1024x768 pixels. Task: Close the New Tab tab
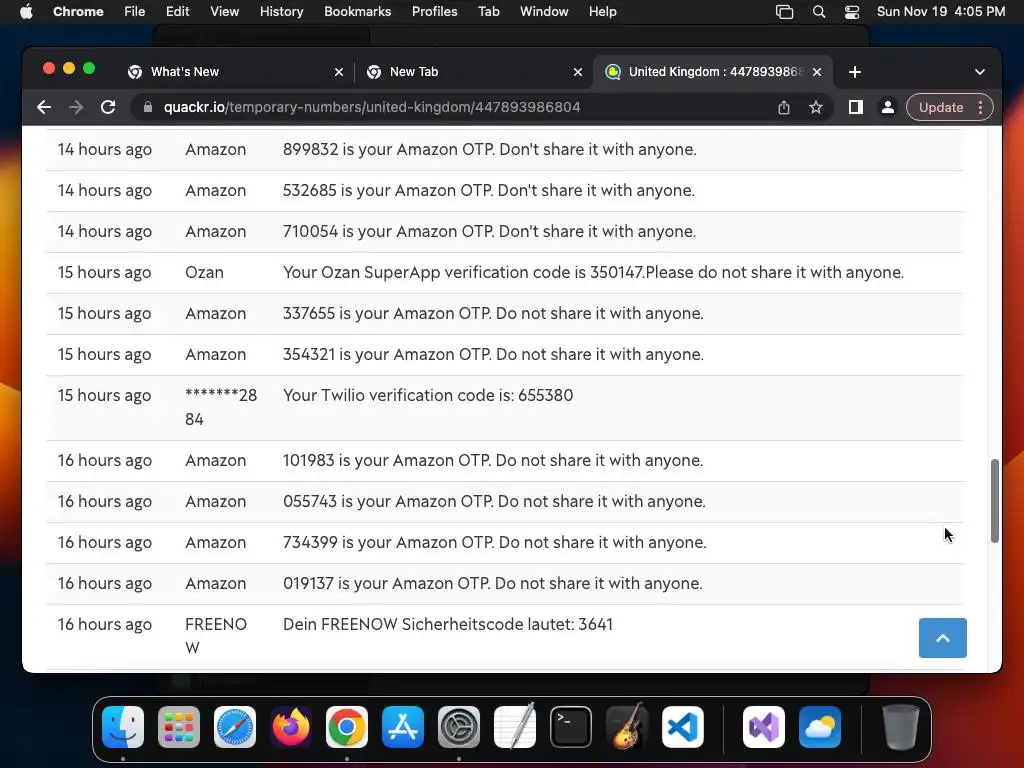pyautogui.click(x=578, y=72)
